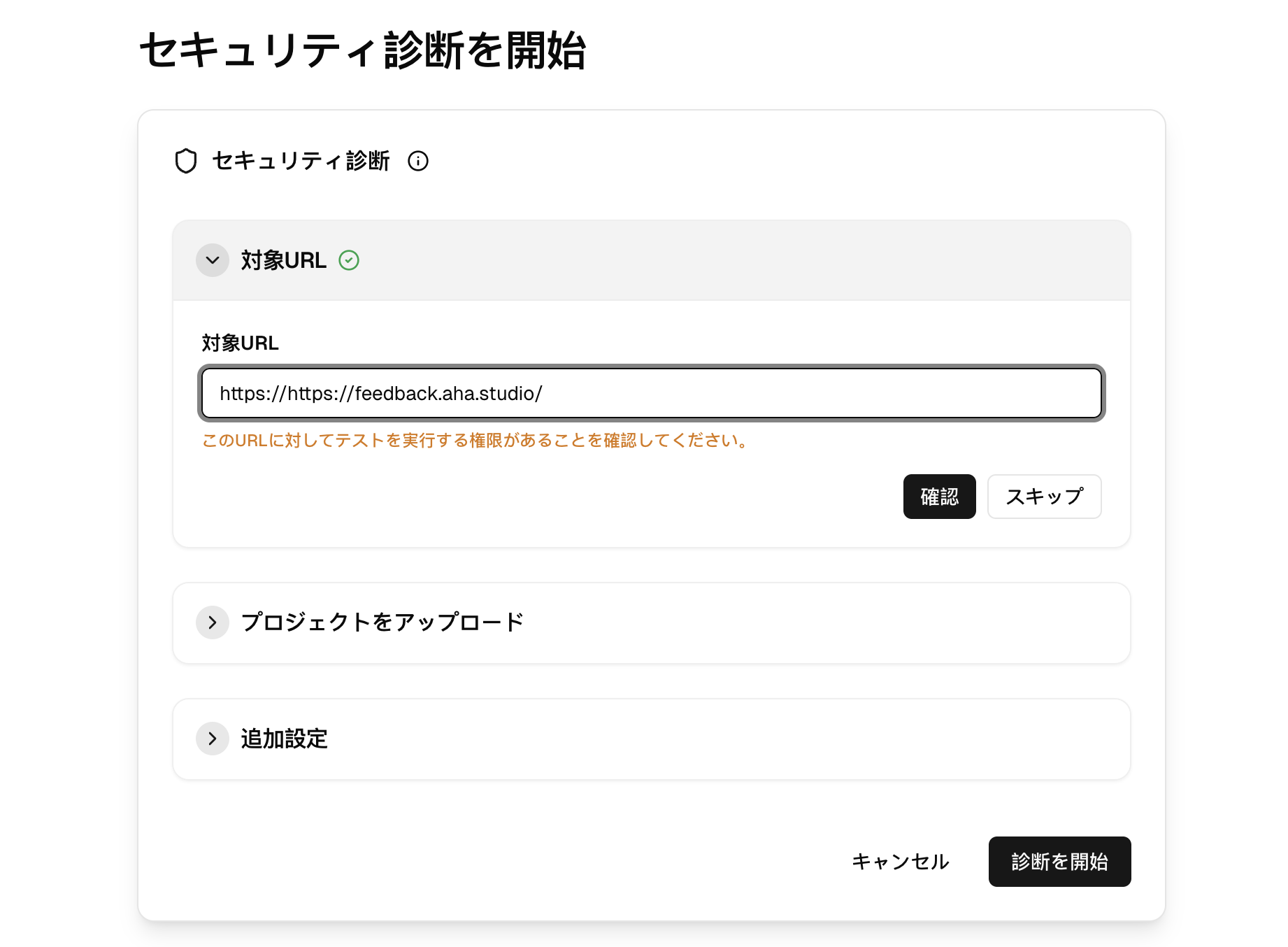This screenshot has height=947, width=1288.
Task: Expand the プロジェクトをアップロード chevron
Action: 213,622
